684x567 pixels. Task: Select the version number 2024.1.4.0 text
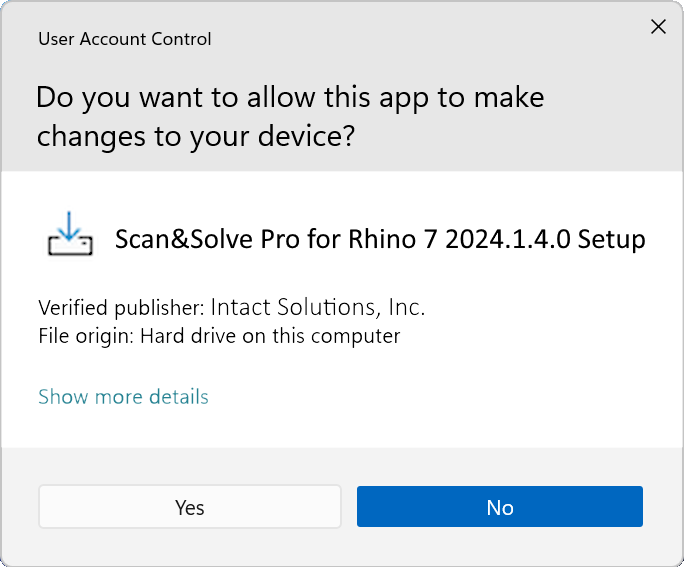pos(508,239)
